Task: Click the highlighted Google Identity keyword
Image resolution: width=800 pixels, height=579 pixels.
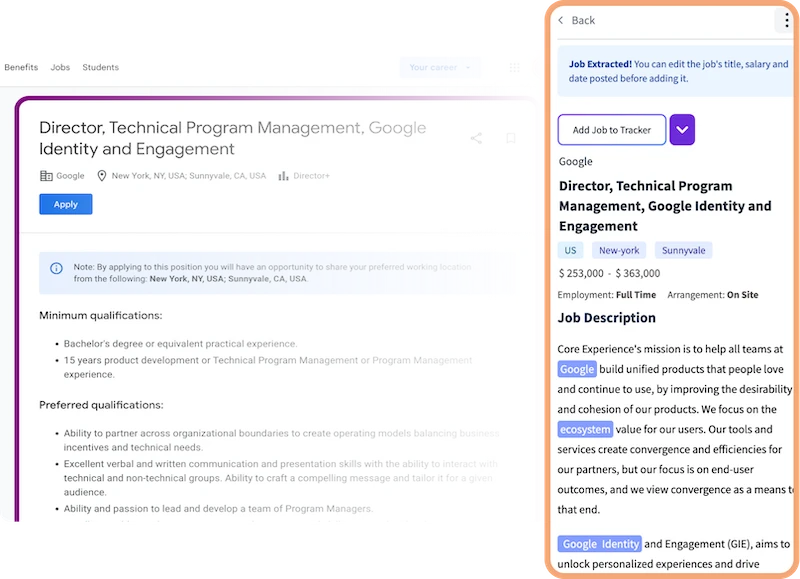Action: point(600,544)
